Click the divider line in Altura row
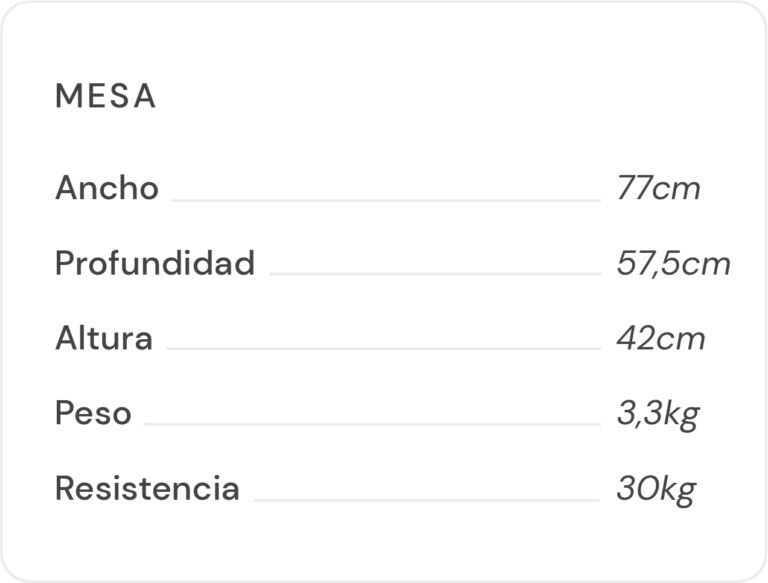 pos(383,349)
